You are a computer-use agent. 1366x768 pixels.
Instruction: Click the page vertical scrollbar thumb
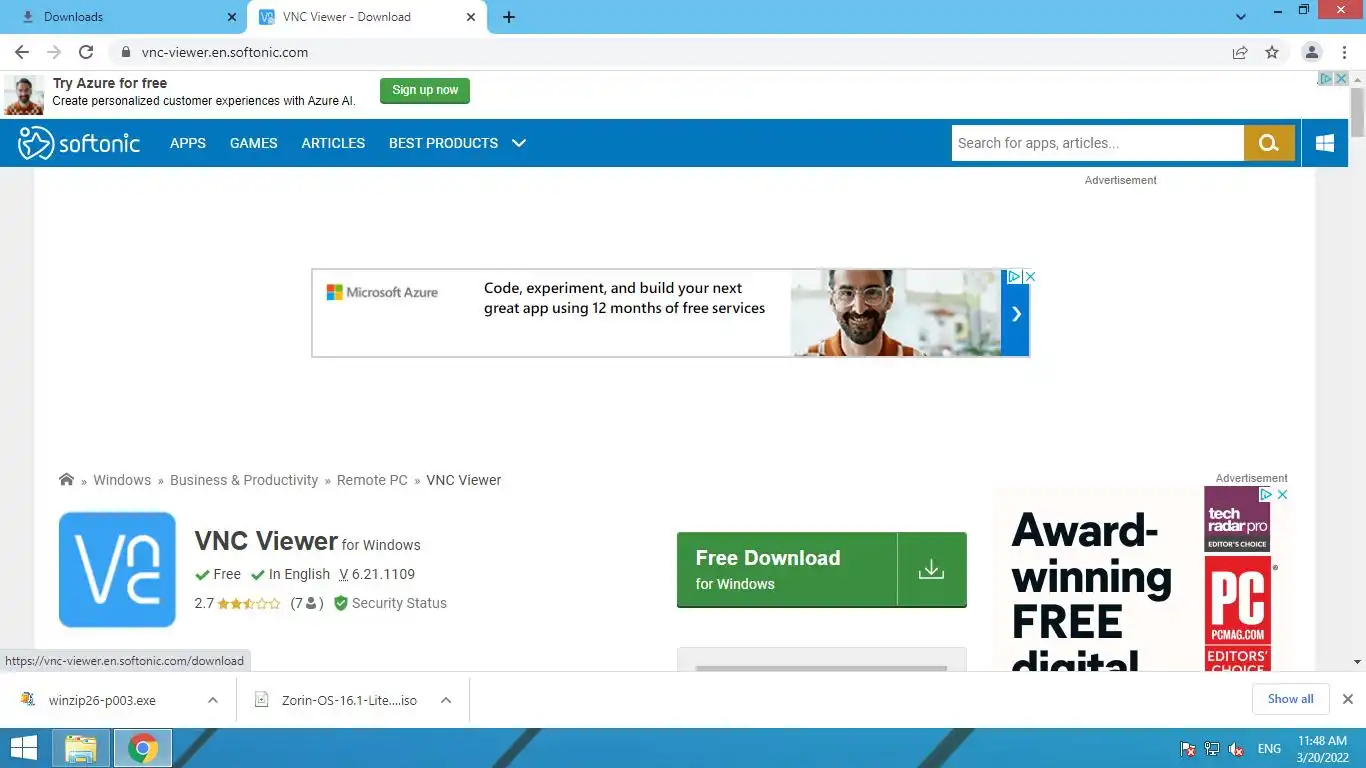click(x=1357, y=112)
